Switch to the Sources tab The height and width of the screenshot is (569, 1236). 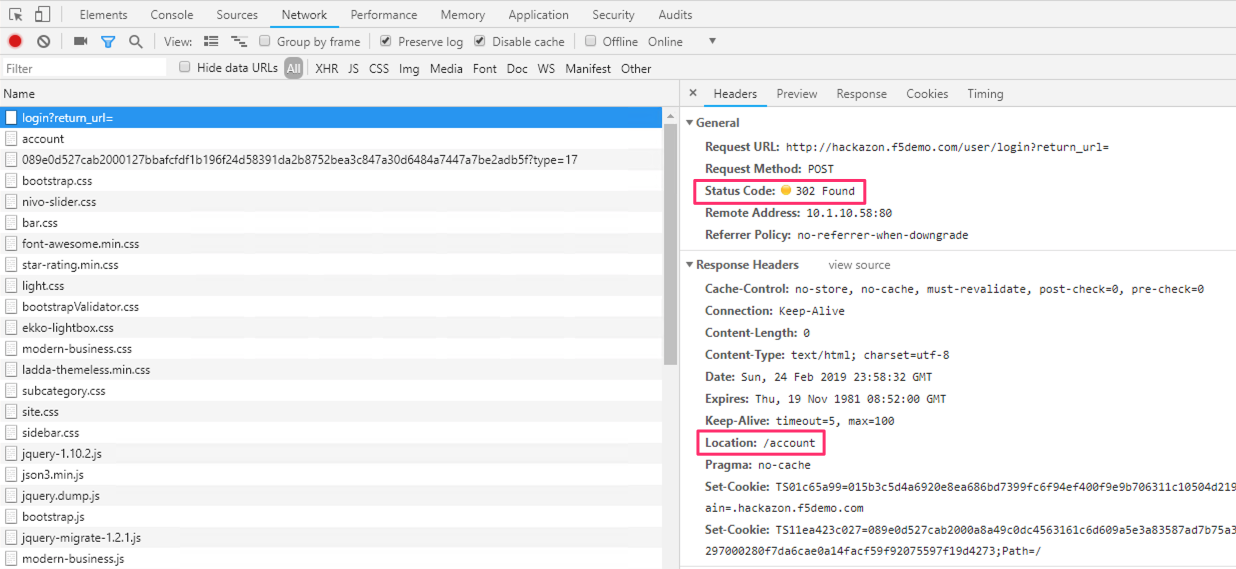(x=237, y=15)
